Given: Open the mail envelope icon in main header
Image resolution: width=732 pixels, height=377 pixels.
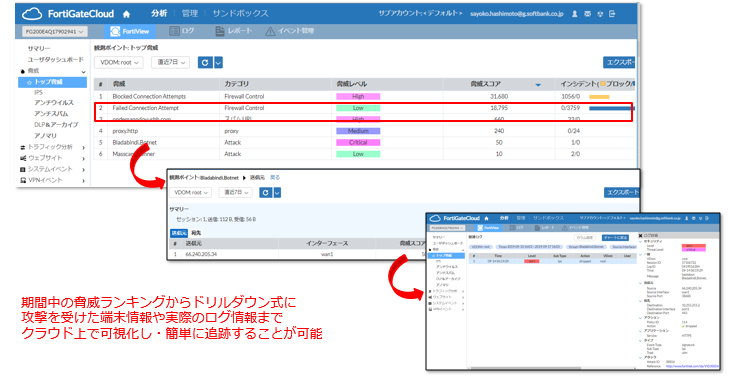Looking at the screenshot, I should [587, 14].
